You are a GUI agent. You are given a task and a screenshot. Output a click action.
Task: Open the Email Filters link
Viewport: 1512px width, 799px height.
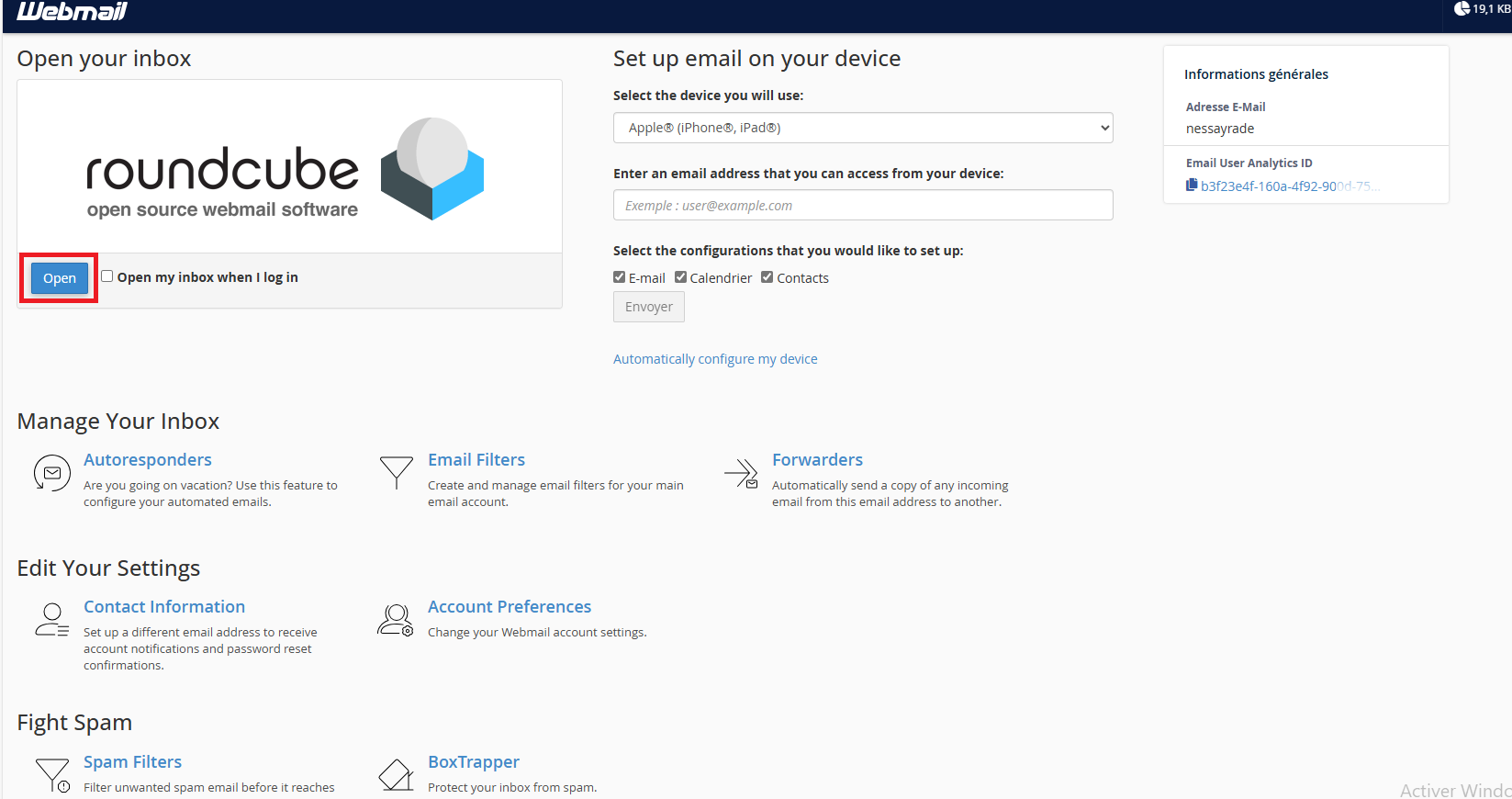476,460
